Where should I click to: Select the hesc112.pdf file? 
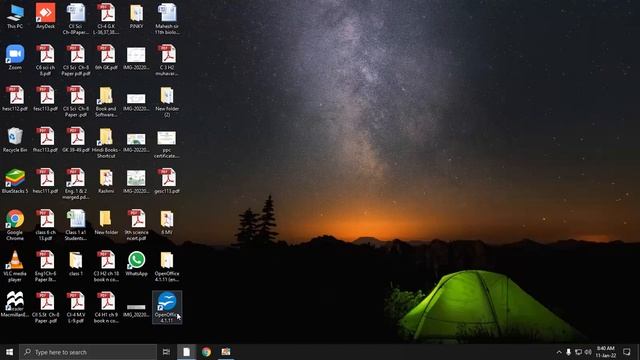point(15,99)
